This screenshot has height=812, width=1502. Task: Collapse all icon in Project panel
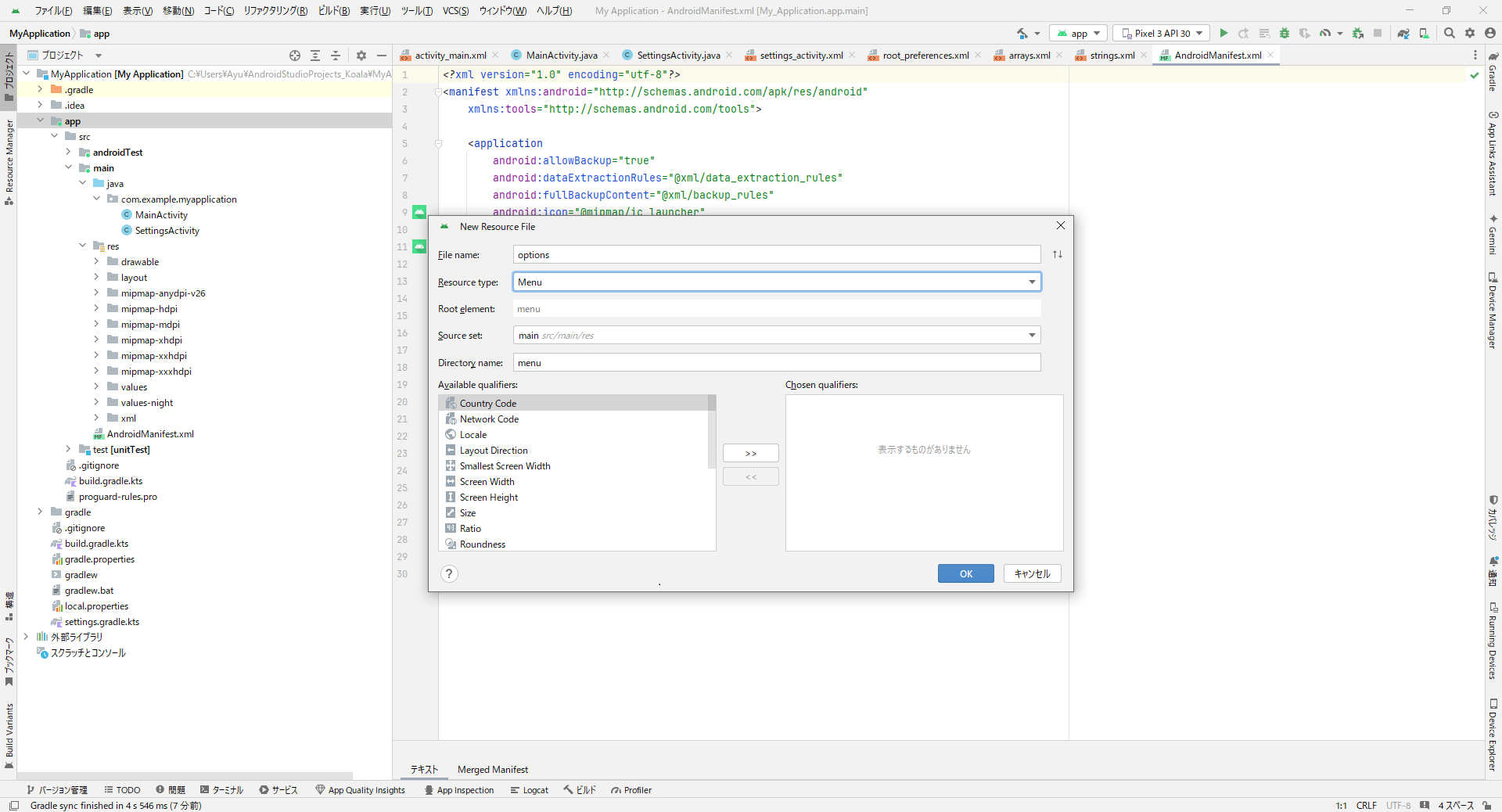point(336,56)
